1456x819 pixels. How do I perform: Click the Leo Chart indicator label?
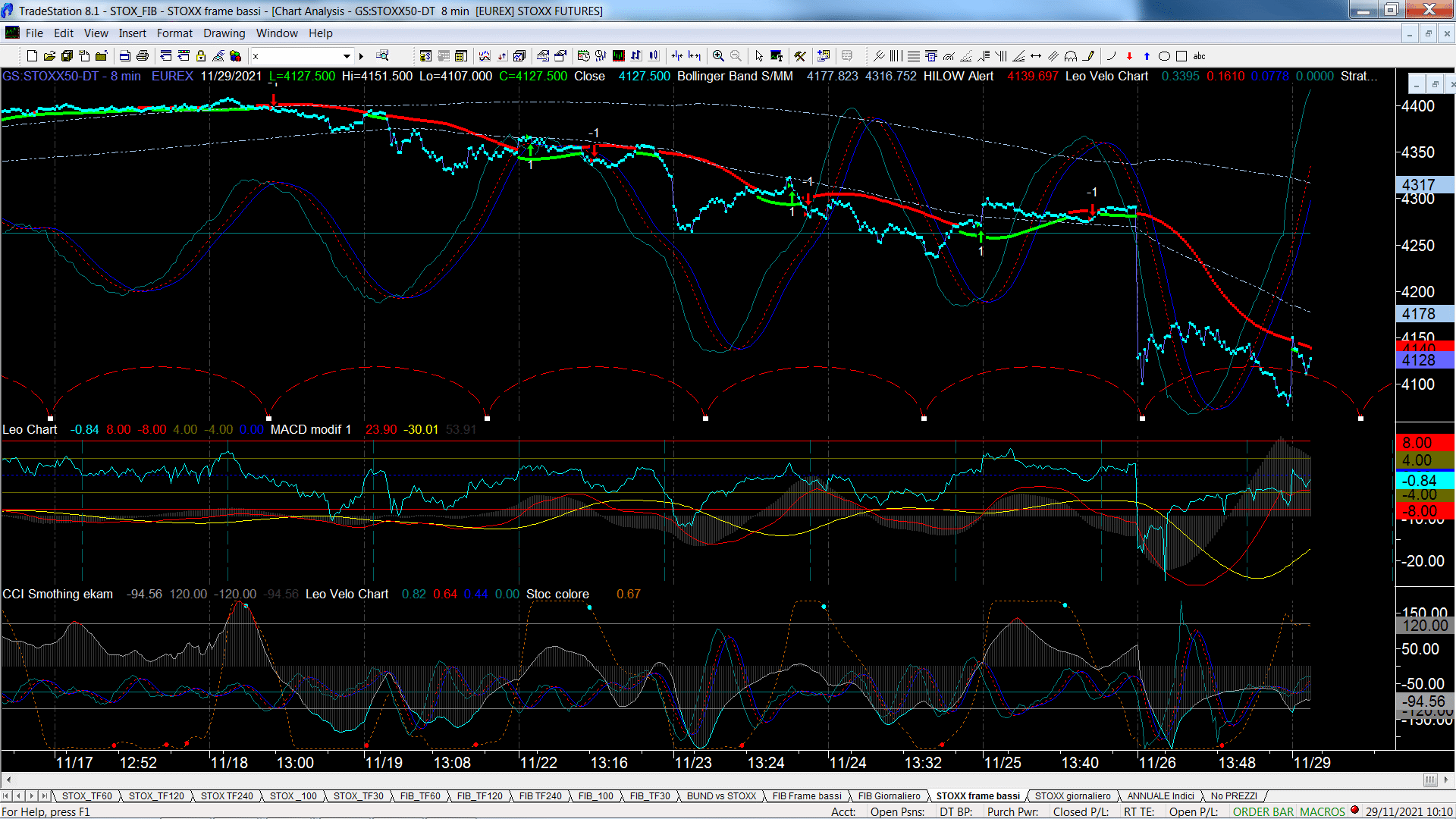[x=30, y=429]
